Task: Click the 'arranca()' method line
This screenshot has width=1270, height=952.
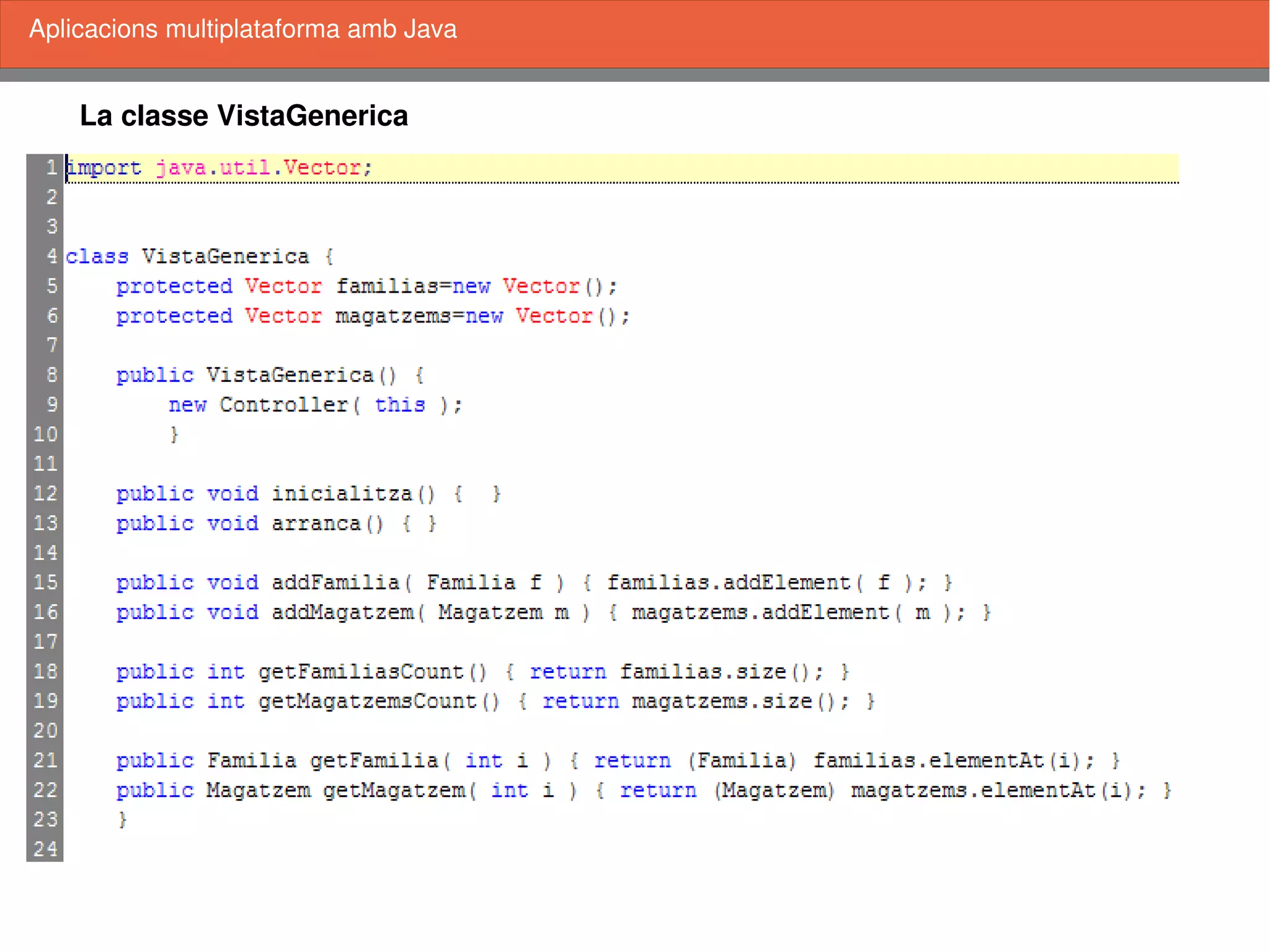Action: click(x=277, y=524)
